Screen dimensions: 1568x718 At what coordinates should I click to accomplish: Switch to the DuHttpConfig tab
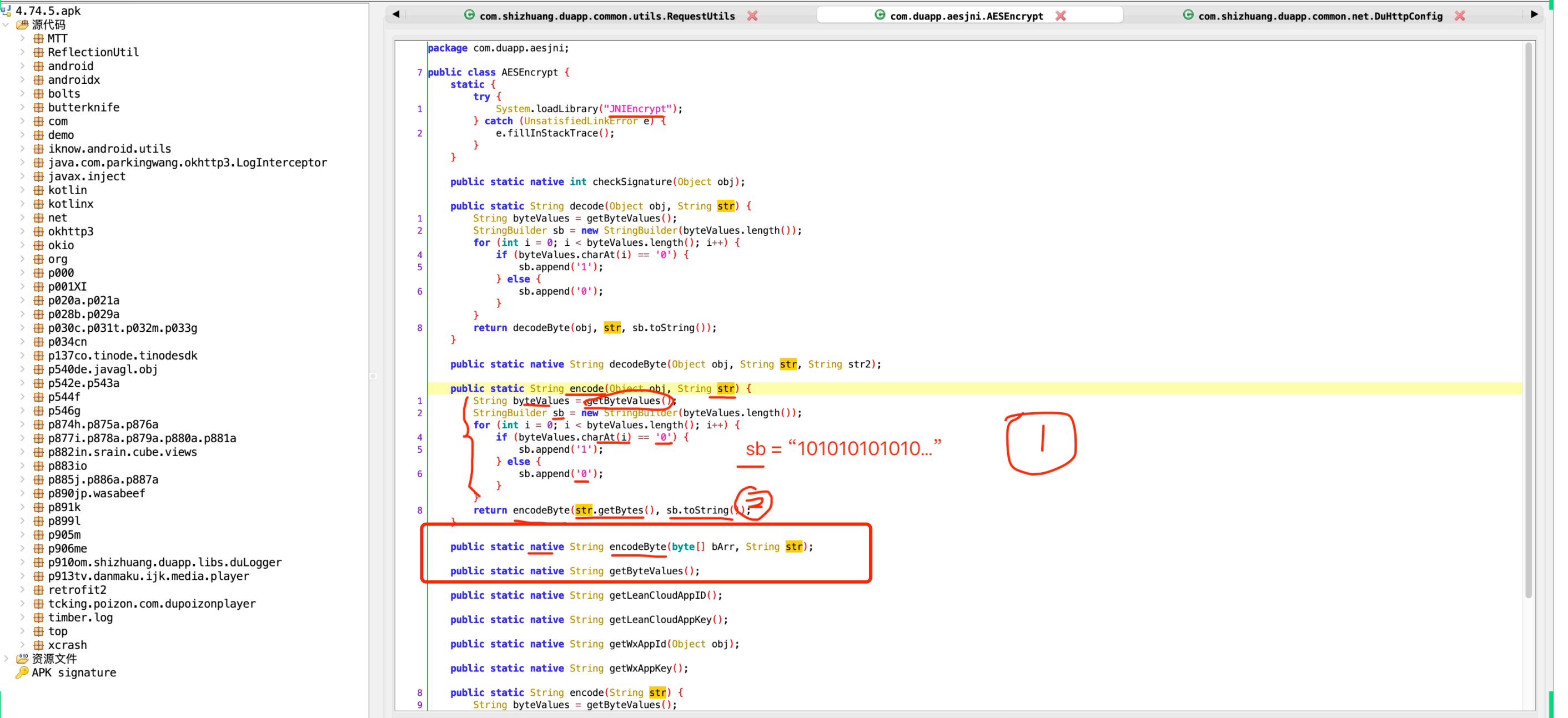coord(1320,16)
